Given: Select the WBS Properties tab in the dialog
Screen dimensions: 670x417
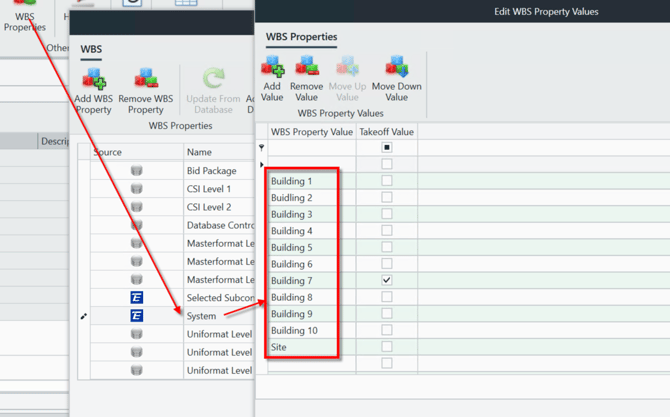Looking at the screenshot, I should click(x=301, y=37).
